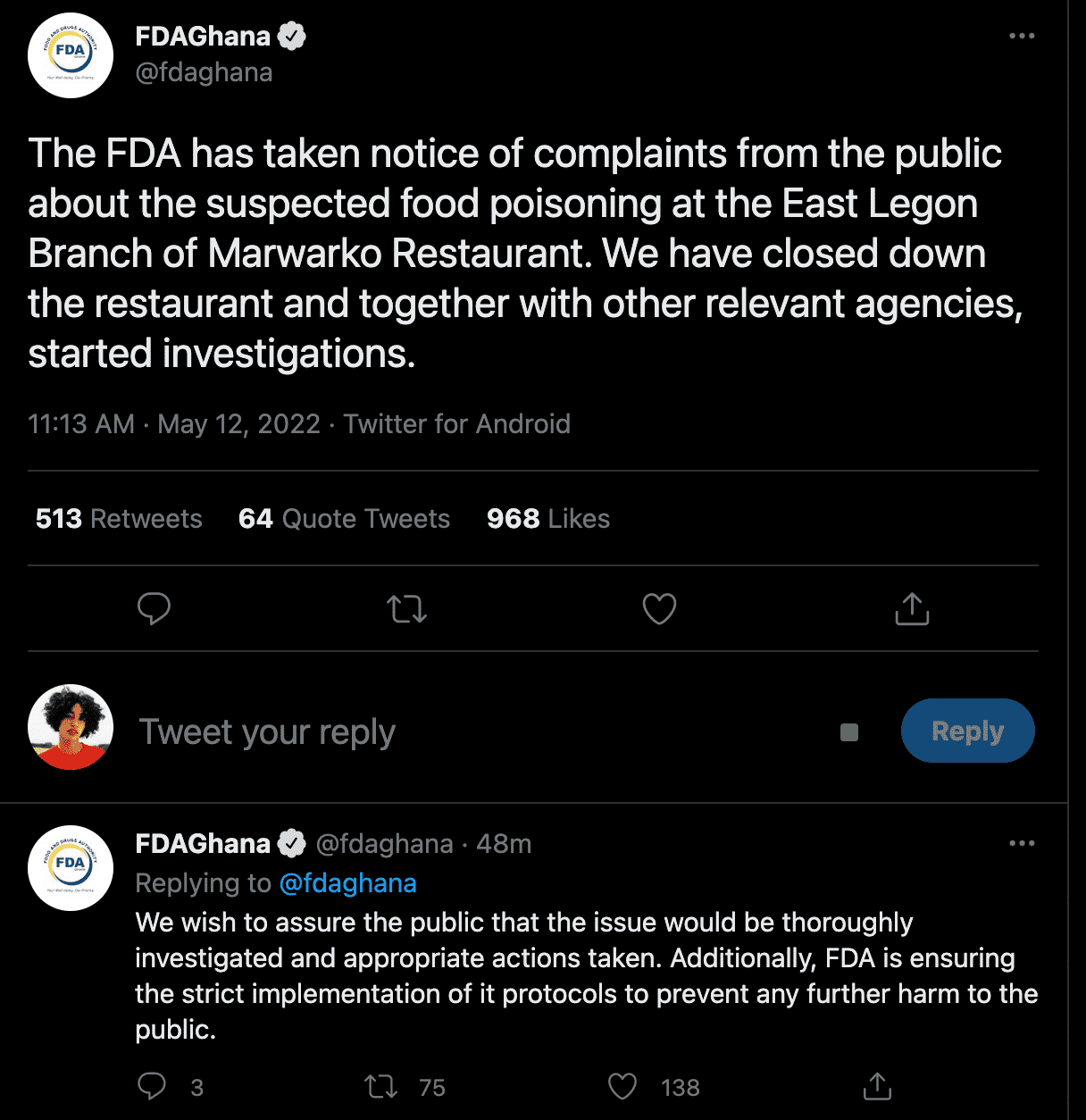Like the reply with 138 likes

pyautogui.click(x=622, y=1086)
